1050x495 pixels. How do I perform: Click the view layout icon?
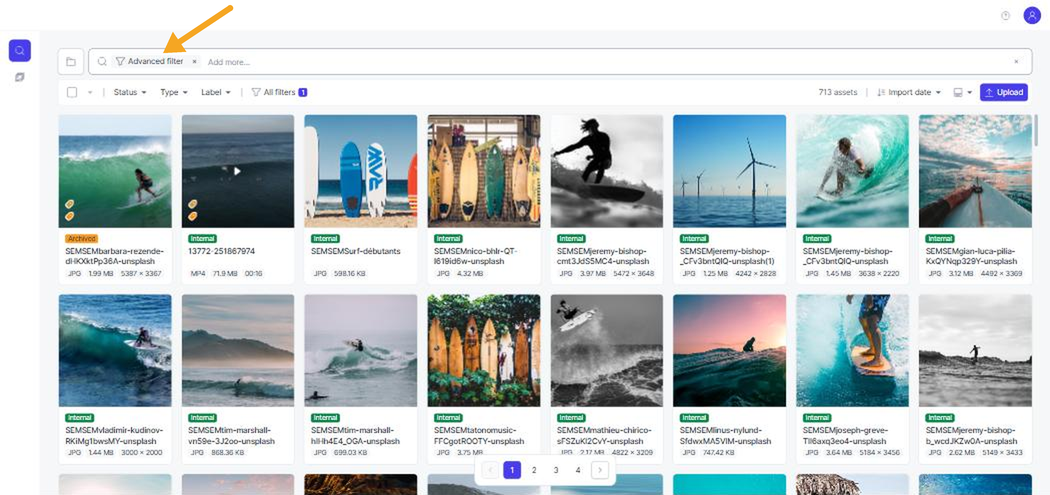[x=958, y=92]
